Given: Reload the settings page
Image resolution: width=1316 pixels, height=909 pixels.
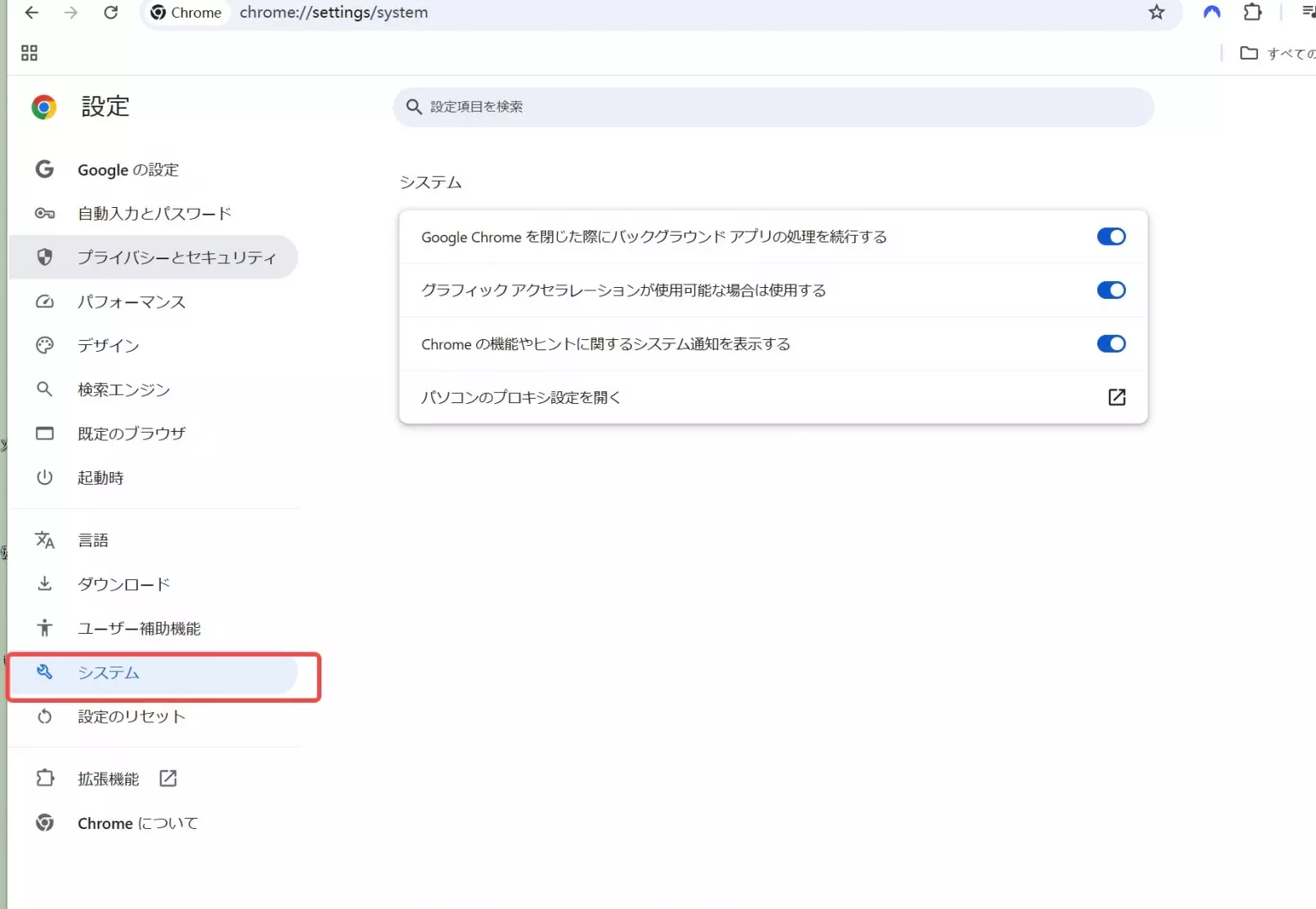Looking at the screenshot, I should tap(110, 13).
